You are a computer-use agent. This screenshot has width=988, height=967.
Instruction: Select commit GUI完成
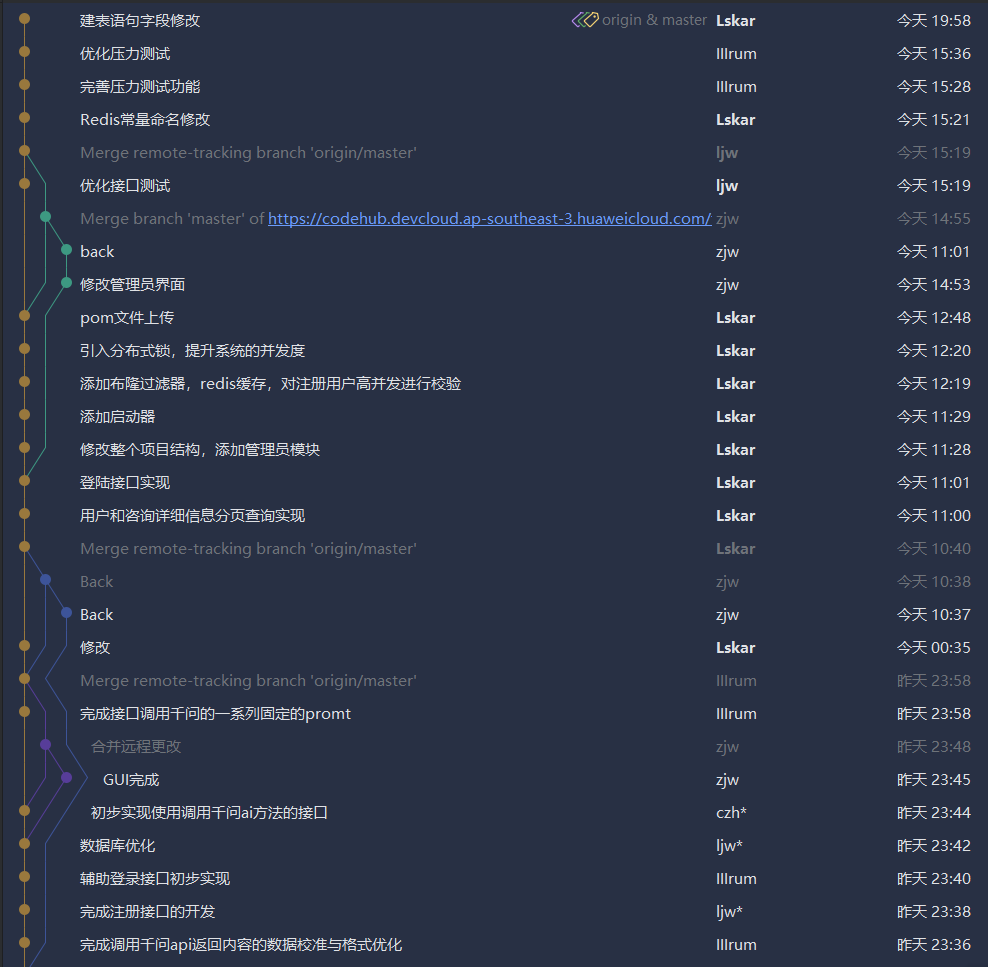[x=130, y=780]
